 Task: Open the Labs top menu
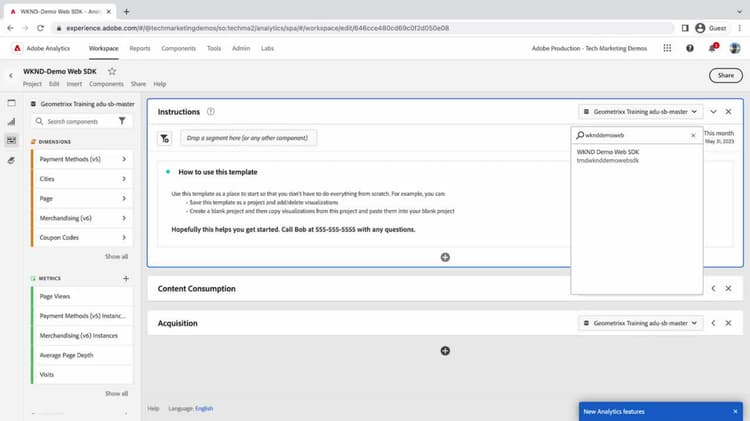click(267, 48)
